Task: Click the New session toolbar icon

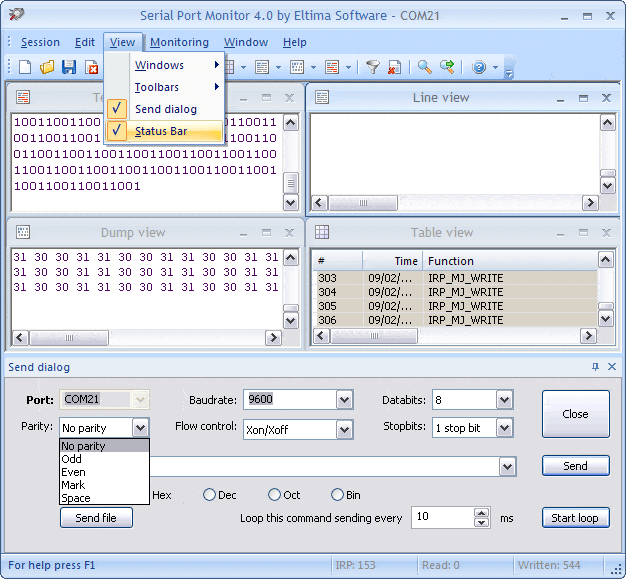Action: [25, 67]
